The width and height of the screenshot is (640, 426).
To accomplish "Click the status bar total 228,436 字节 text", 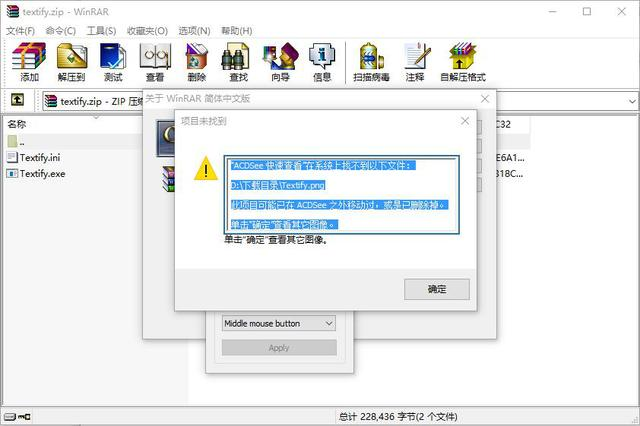I will [398, 417].
